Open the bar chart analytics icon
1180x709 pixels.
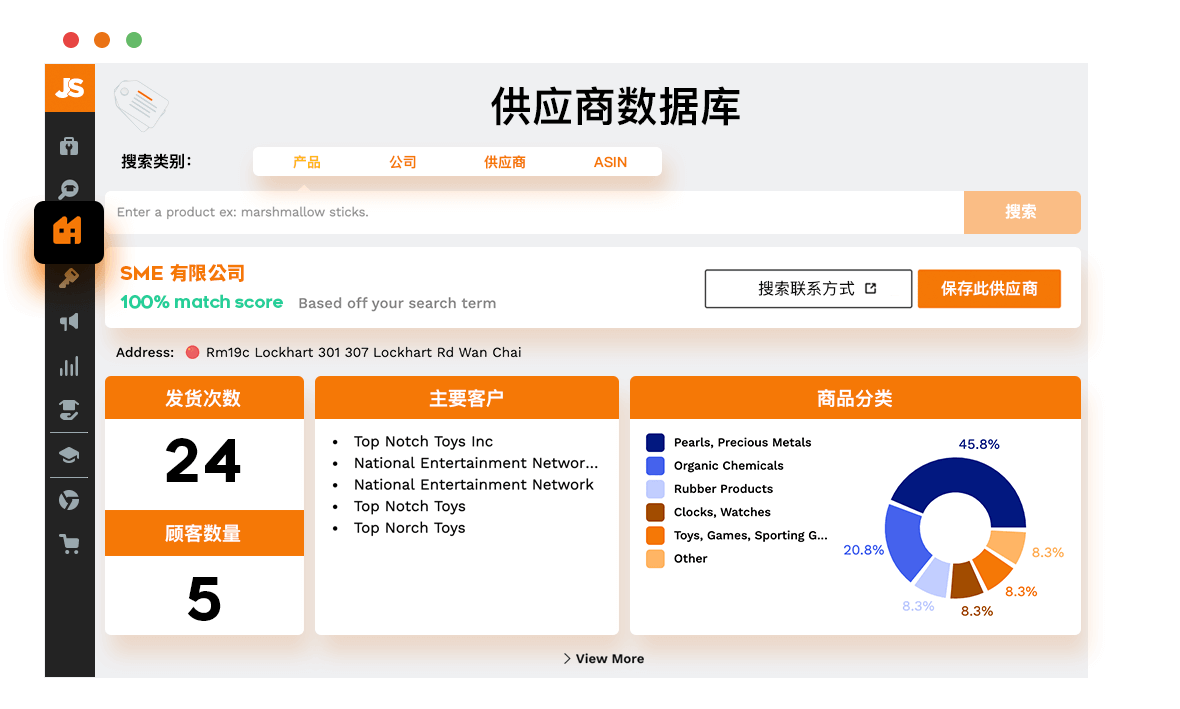(69, 367)
